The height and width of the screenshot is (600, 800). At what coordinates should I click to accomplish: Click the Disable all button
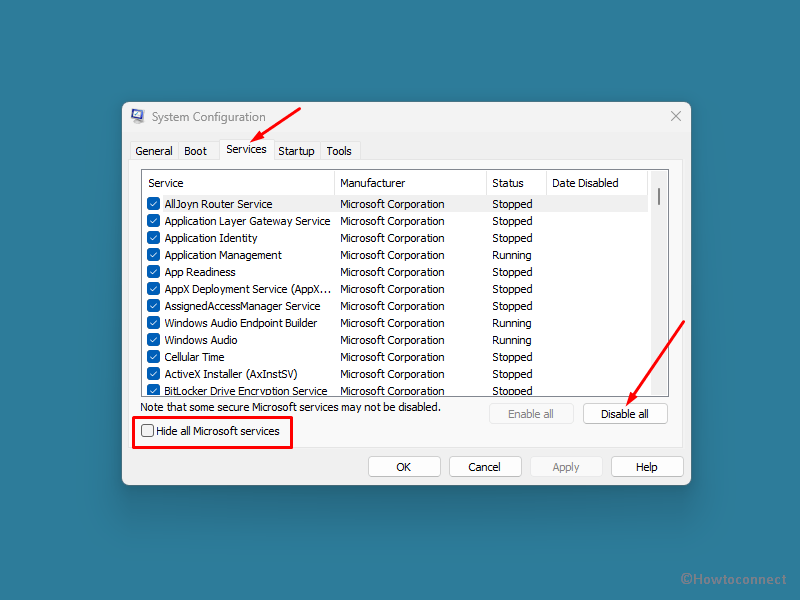625,414
